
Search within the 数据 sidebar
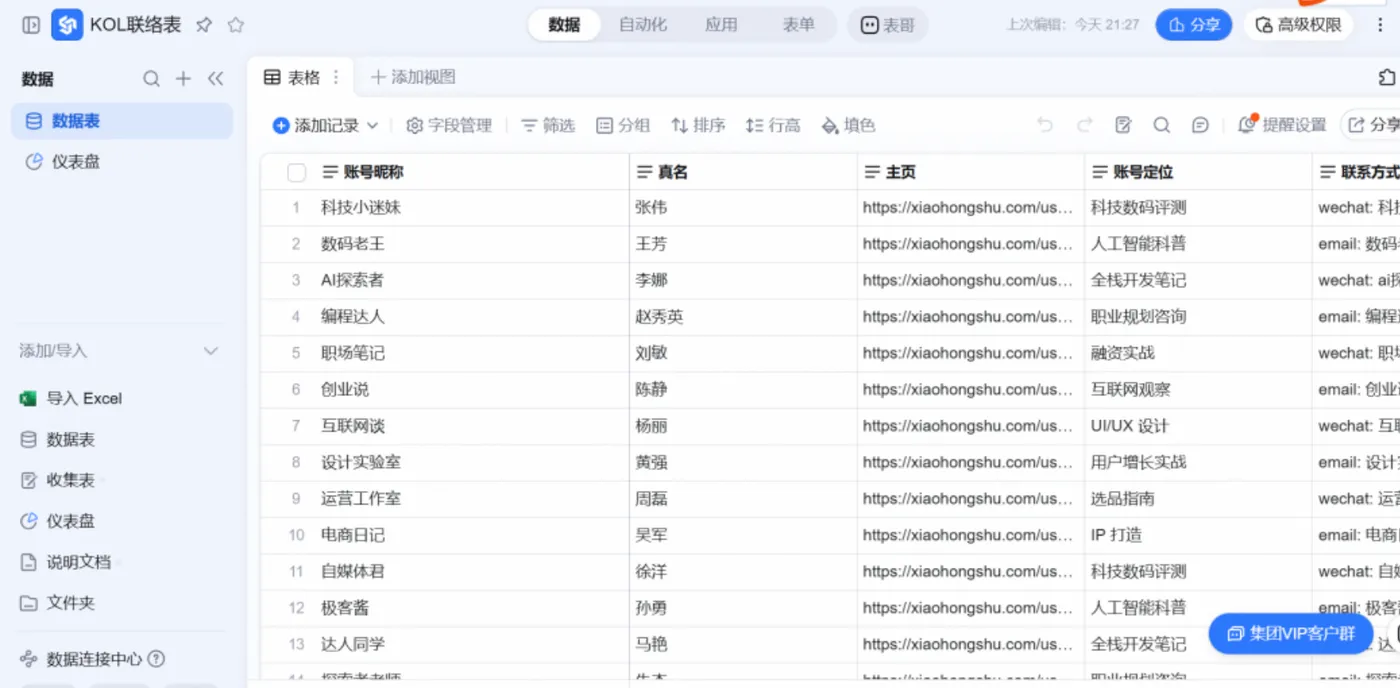coord(151,79)
